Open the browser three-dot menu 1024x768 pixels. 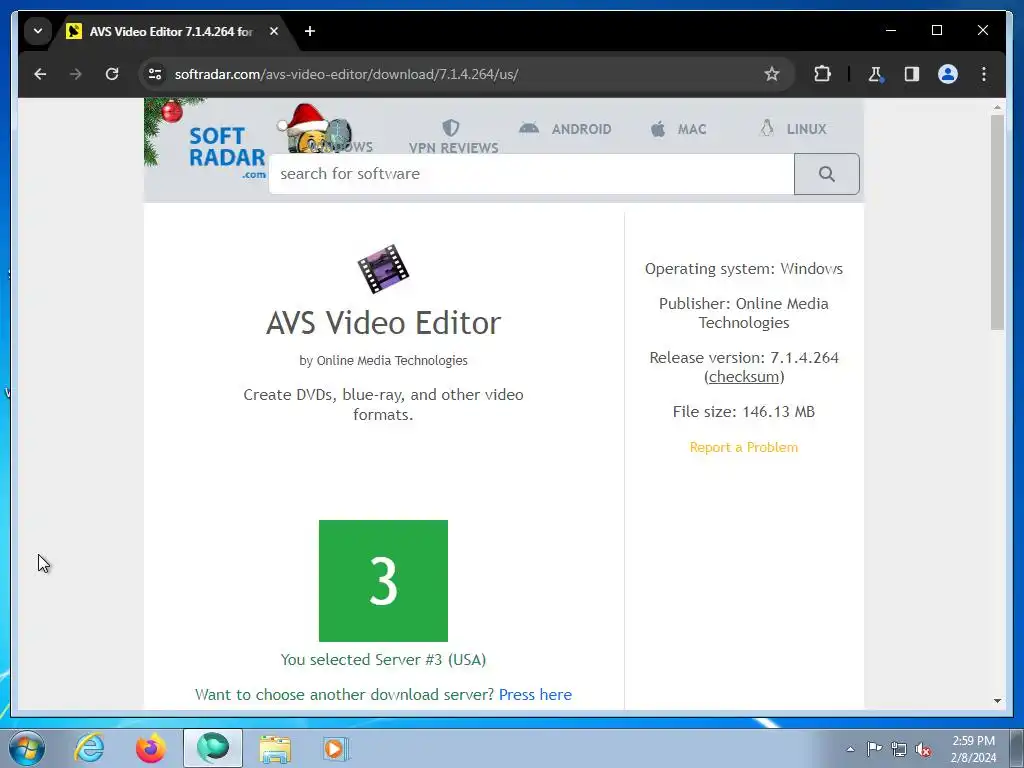[x=984, y=74]
